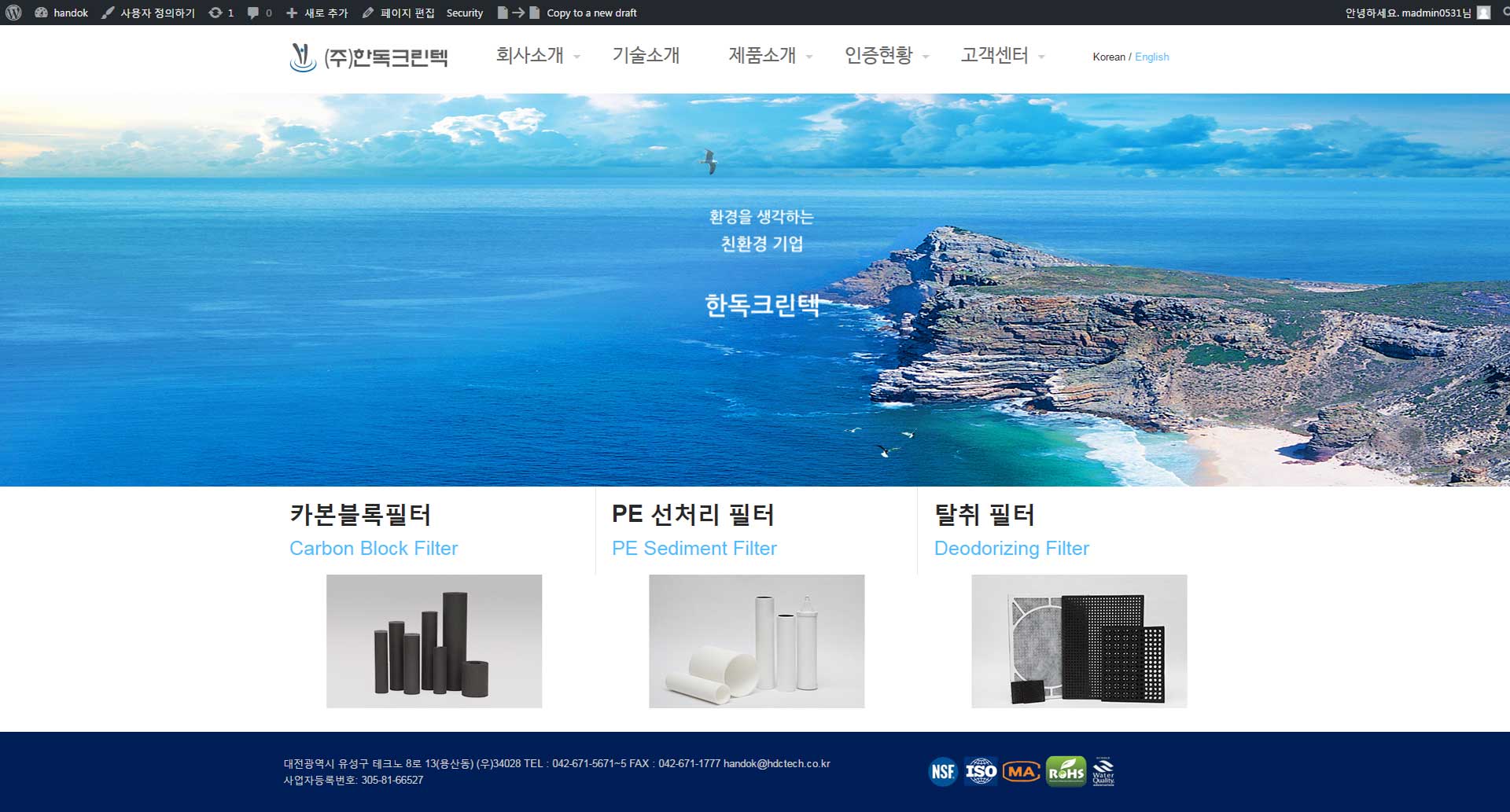Expand the 회사소개 dropdown arrow

(576, 57)
